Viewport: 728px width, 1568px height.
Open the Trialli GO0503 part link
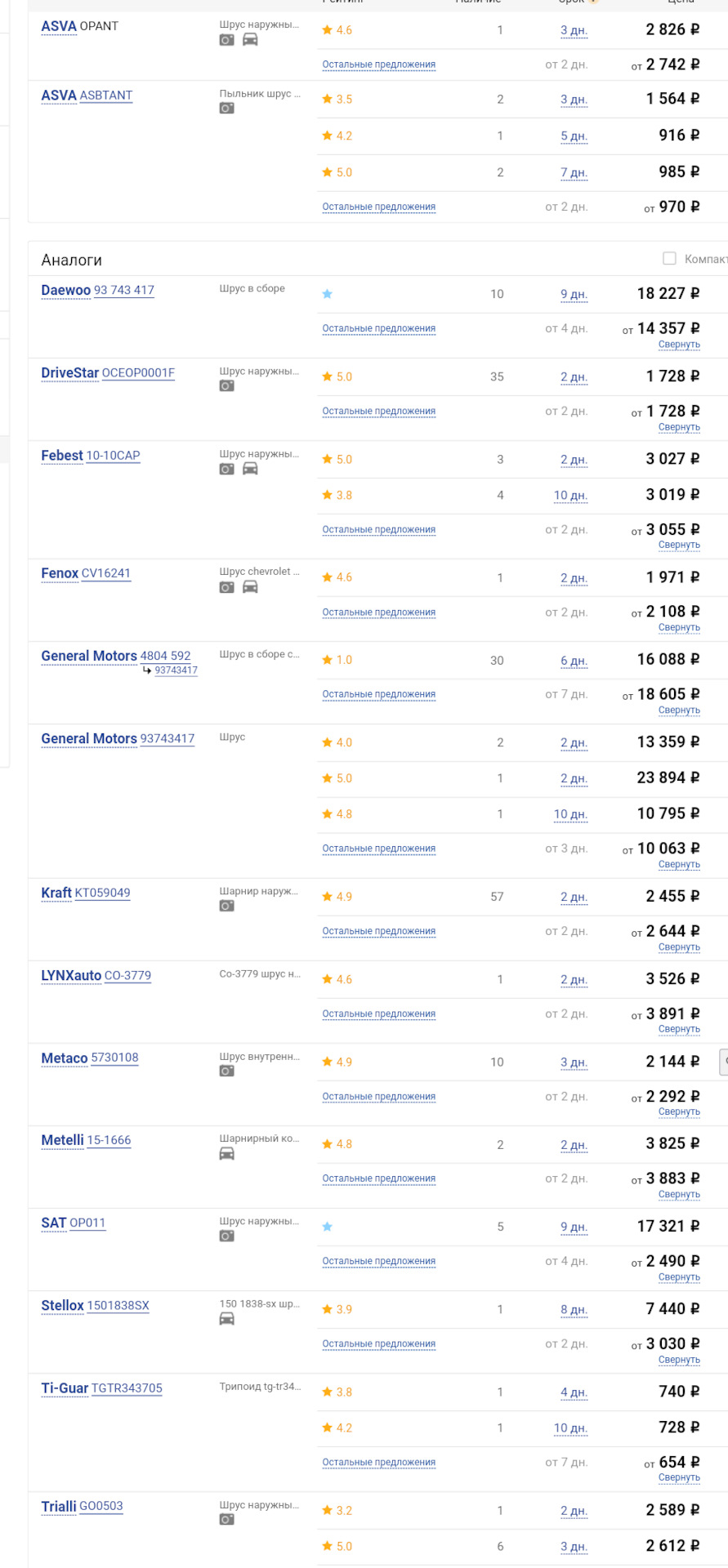[x=100, y=1507]
